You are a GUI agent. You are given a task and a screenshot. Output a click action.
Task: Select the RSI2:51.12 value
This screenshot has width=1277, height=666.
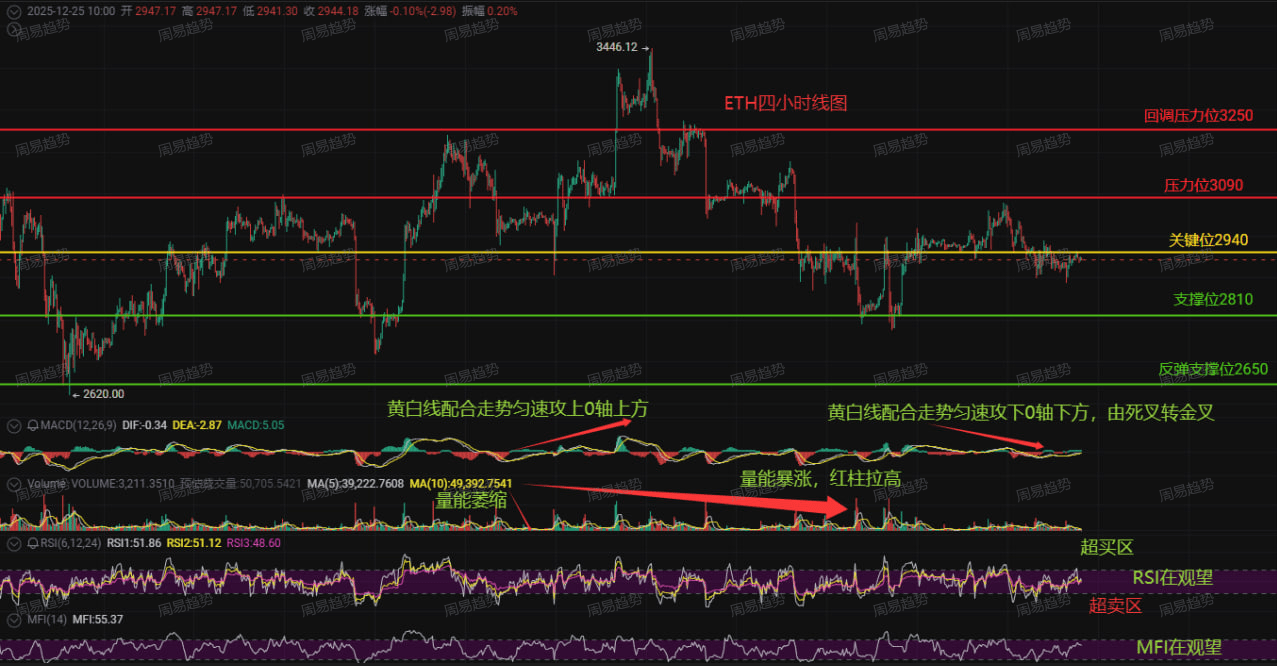[196, 543]
